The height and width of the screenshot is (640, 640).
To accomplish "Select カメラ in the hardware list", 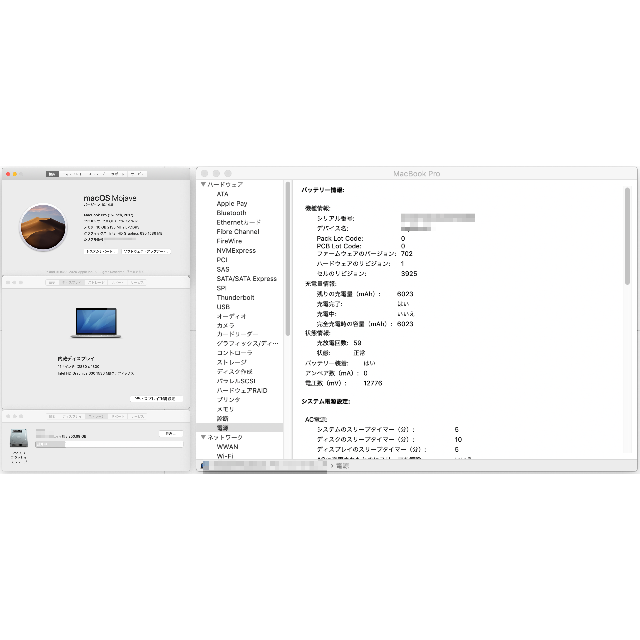I will pos(226,325).
